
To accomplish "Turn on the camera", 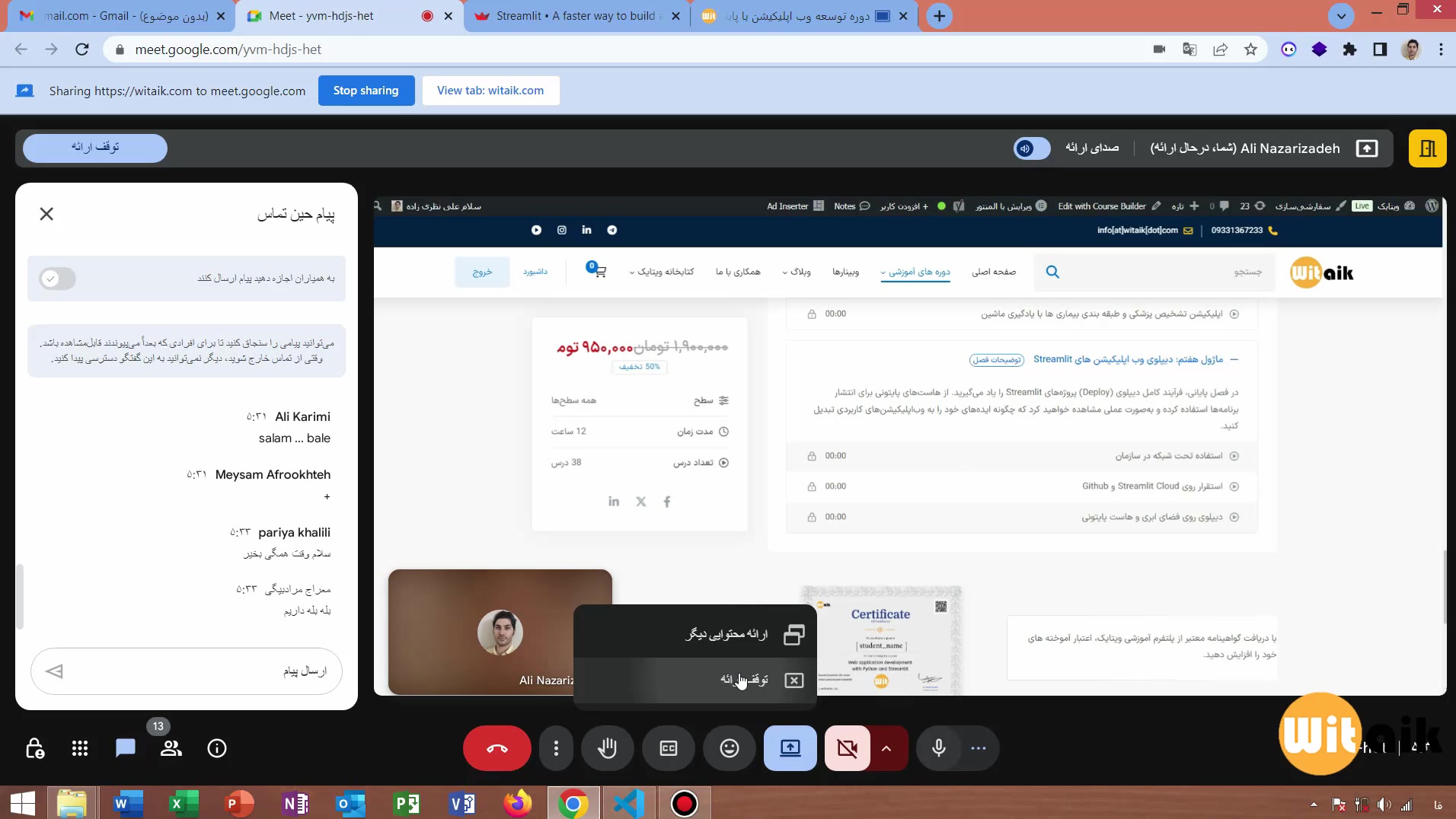I will [848, 748].
